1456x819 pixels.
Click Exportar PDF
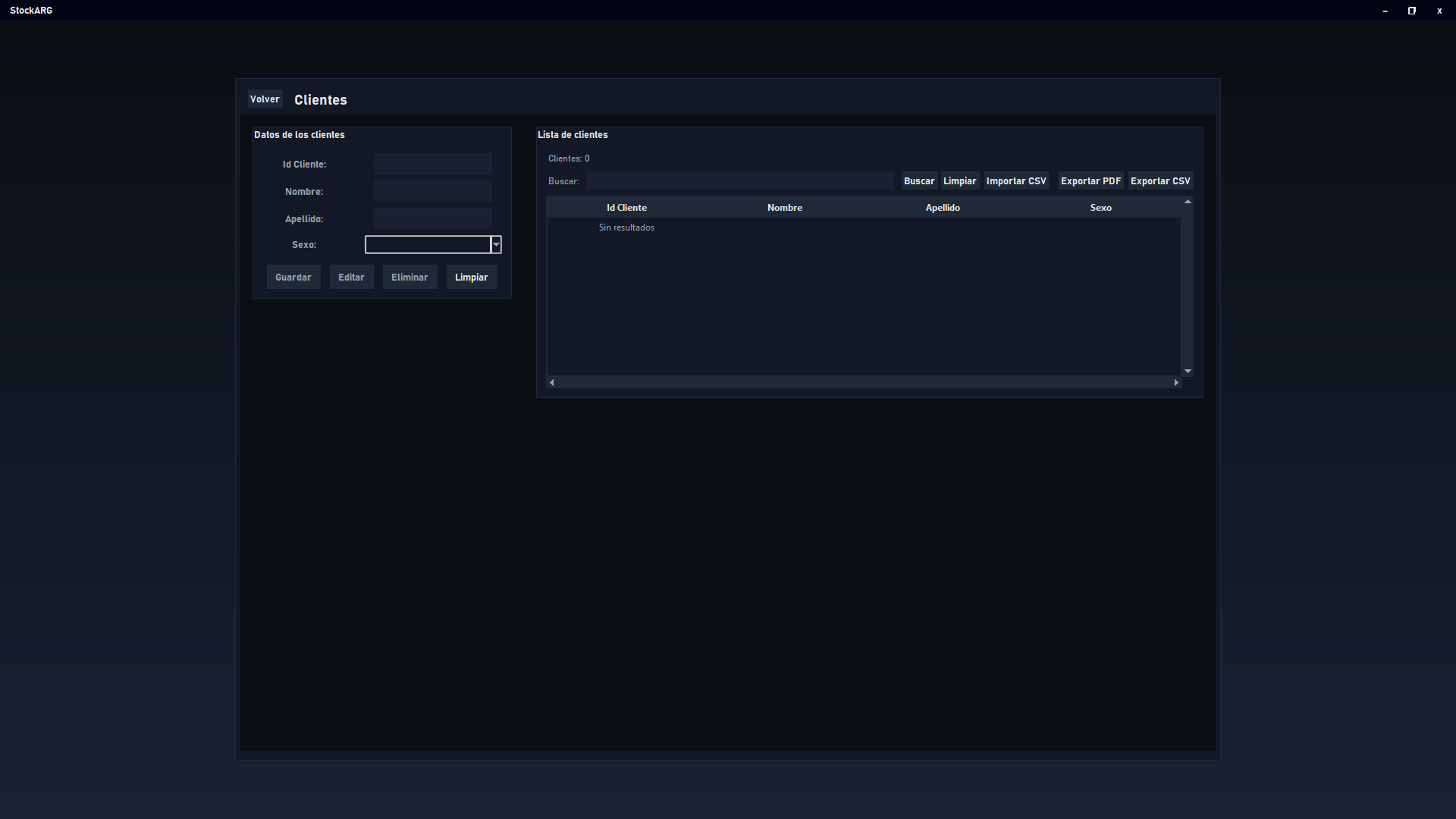click(x=1090, y=181)
